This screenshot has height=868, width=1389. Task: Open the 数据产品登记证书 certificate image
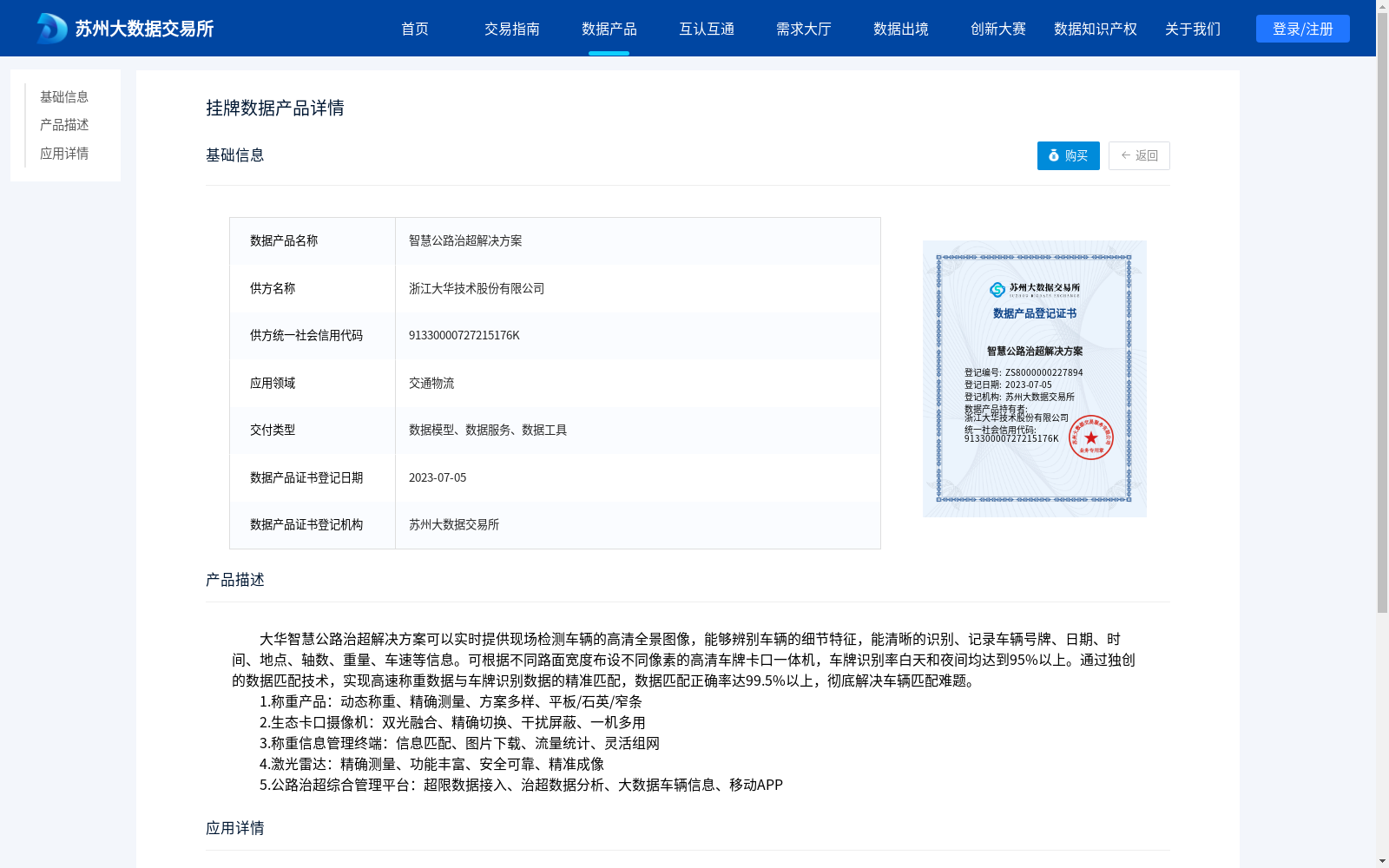1035,378
